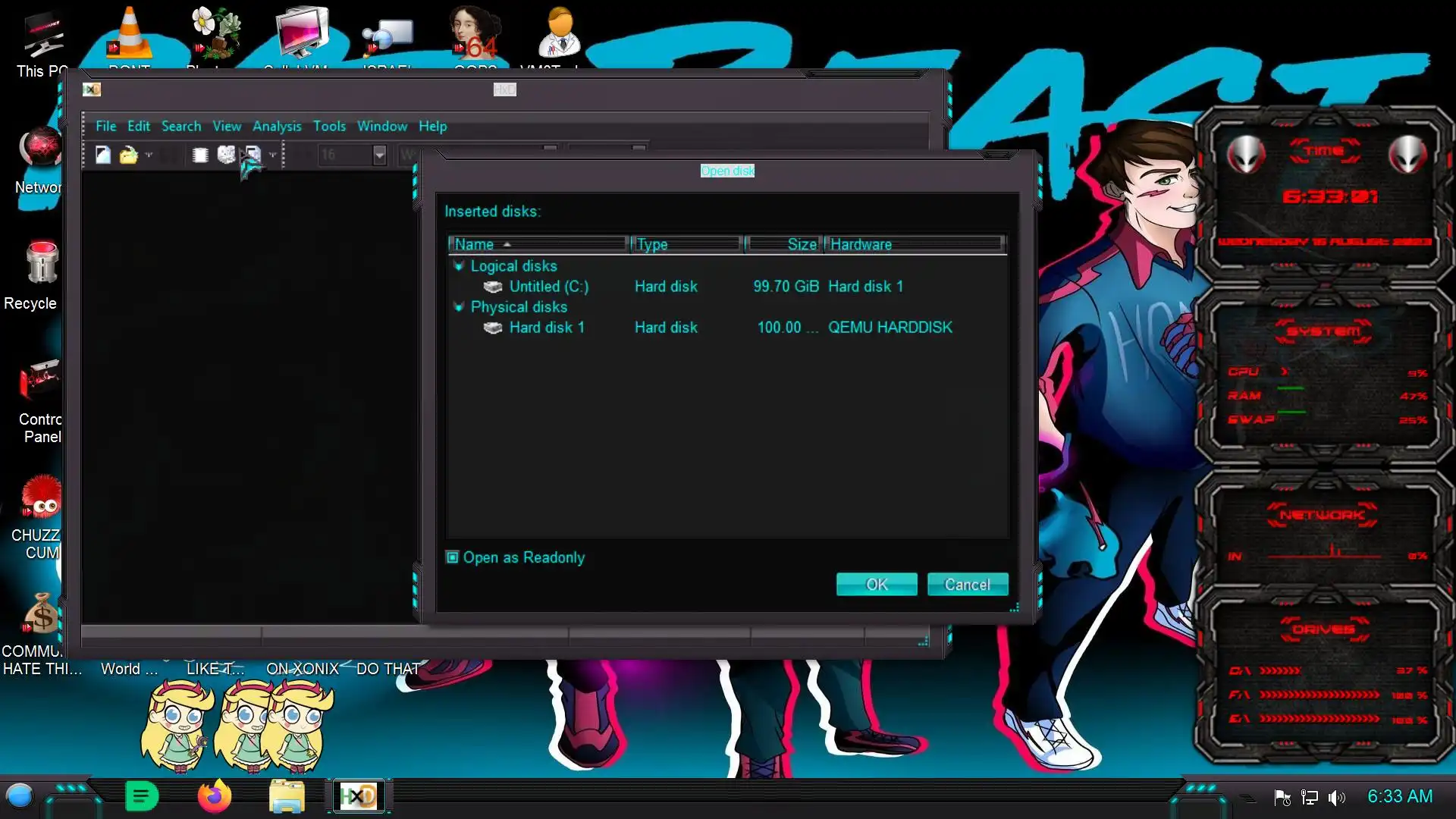Click the Open disk image toolbar icon
This screenshot has width=1456, height=819.
253,155
